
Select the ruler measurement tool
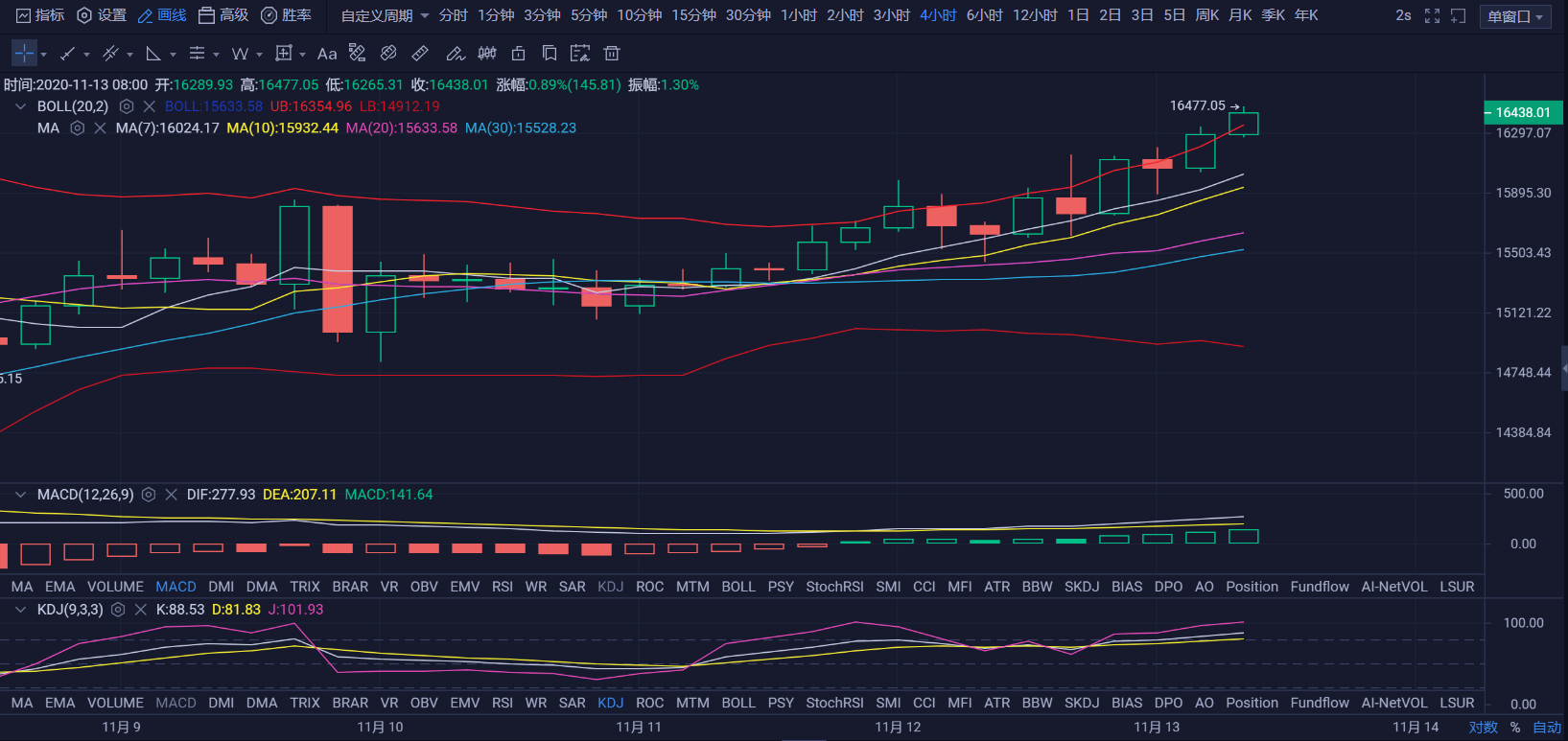point(420,54)
